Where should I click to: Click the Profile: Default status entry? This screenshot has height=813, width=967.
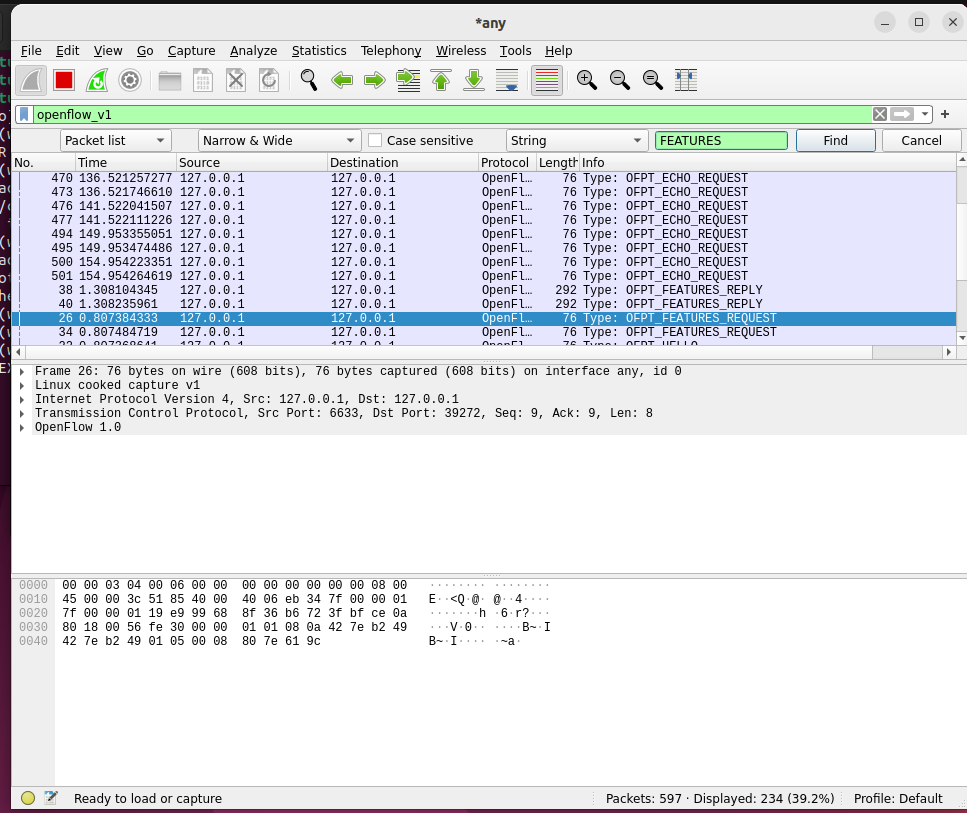pyautogui.click(x=898, y=798)
